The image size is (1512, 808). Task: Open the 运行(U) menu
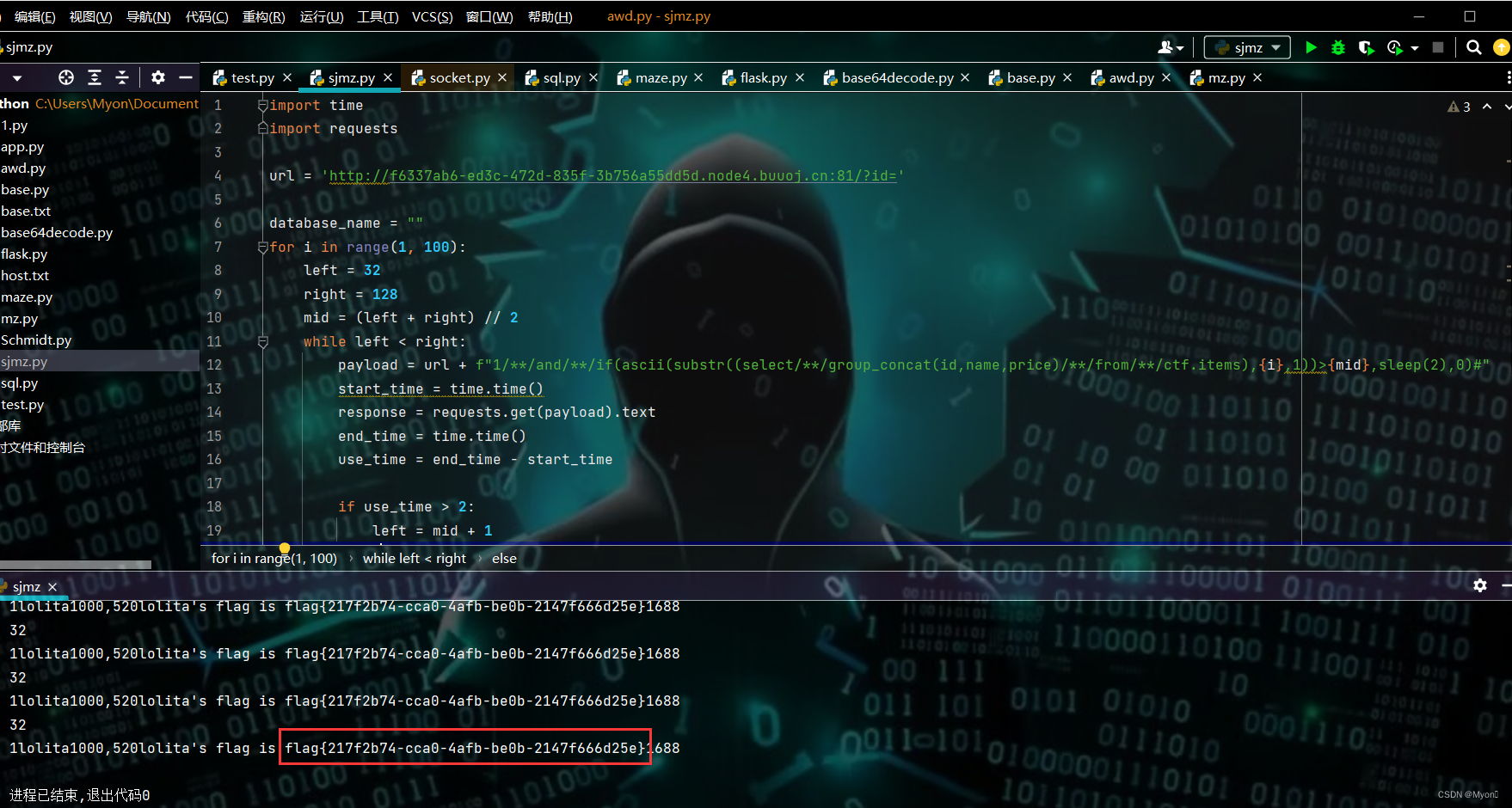coord(321,16)
